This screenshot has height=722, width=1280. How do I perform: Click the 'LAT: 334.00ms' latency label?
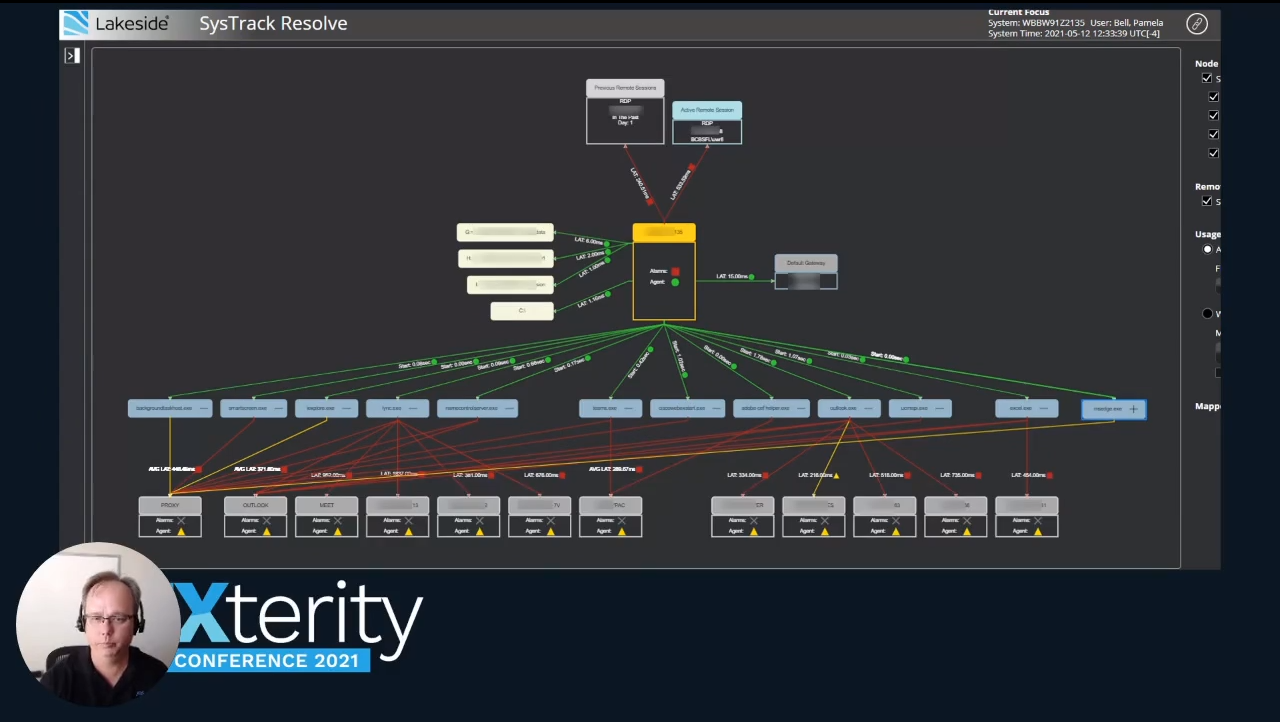(744, 475)
